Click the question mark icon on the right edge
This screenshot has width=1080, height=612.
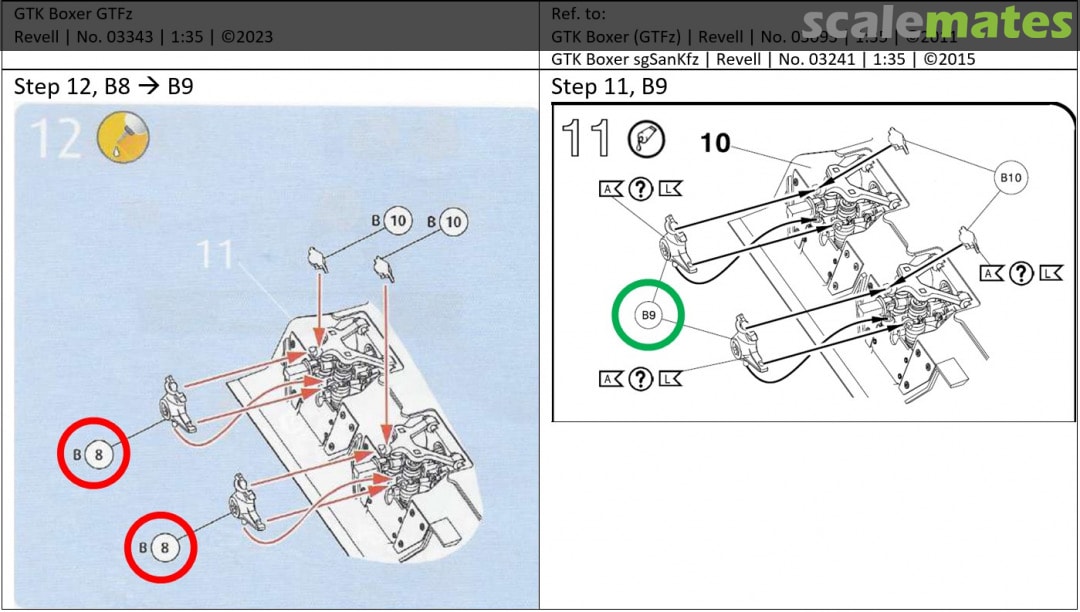point(1020,273)
